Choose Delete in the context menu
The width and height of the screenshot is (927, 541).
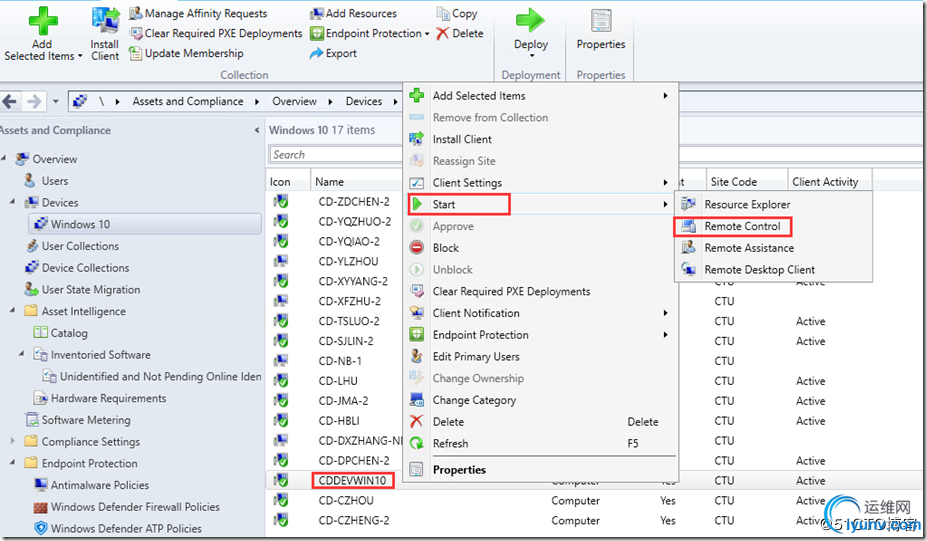[x=540, y=422]
